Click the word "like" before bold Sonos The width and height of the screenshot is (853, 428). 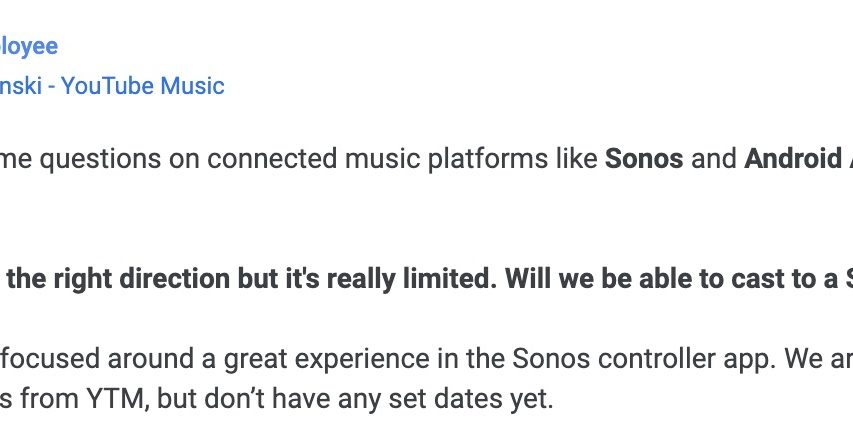click(x=575, y=159)
